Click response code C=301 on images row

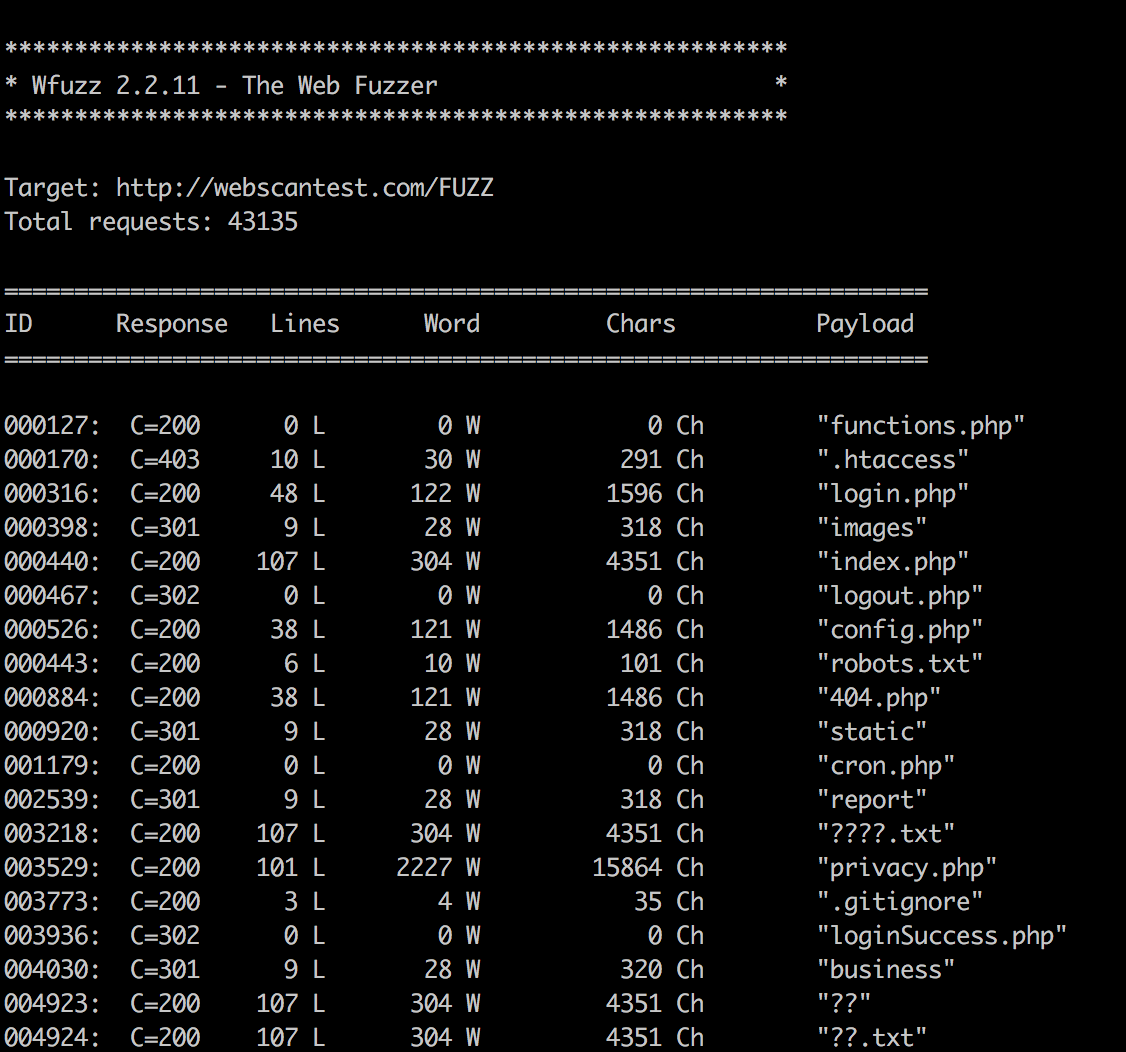tap(165, 528)
